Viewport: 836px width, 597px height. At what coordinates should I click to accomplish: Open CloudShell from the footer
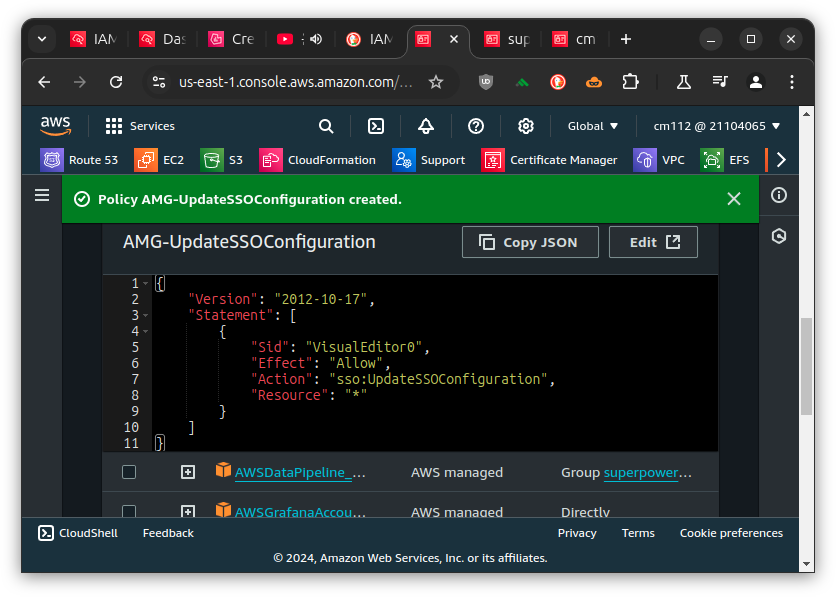point(78,533)
